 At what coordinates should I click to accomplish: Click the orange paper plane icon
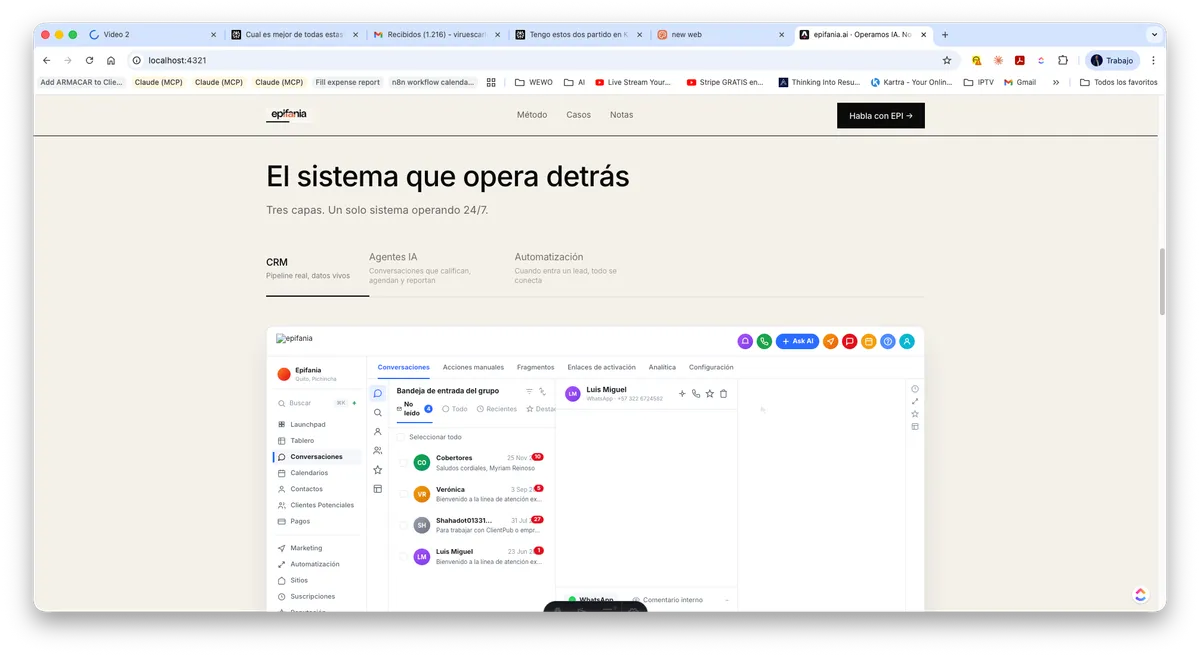coord(830,341)
